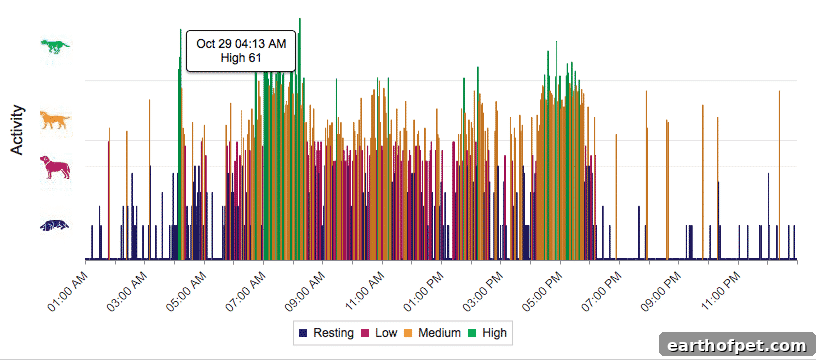This screenshot has height=360, width=816.
Task: Click the High 61 value in tooltip
Action: (240, 58)
